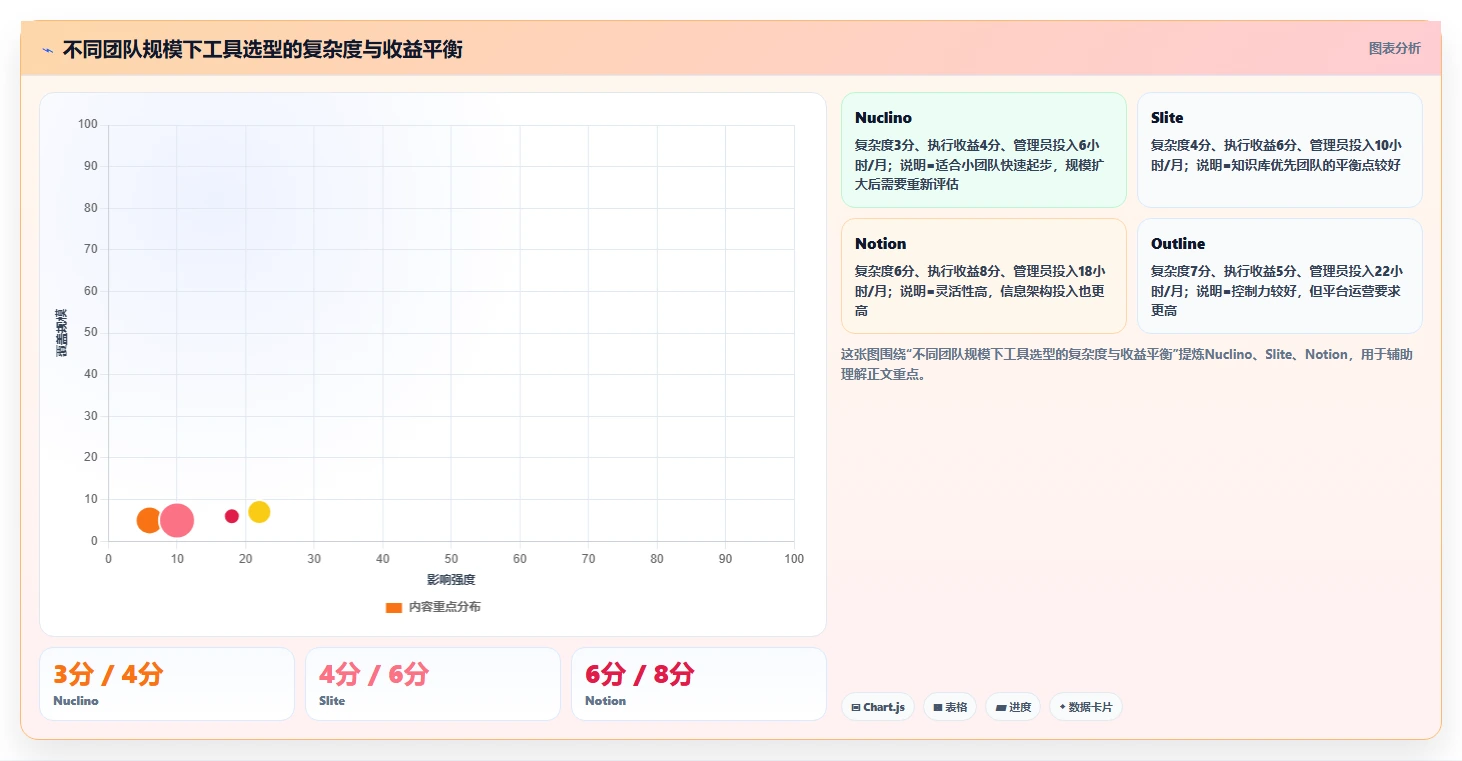
Task: Click the 表格 tag chip
Action: tap(950, 707)
